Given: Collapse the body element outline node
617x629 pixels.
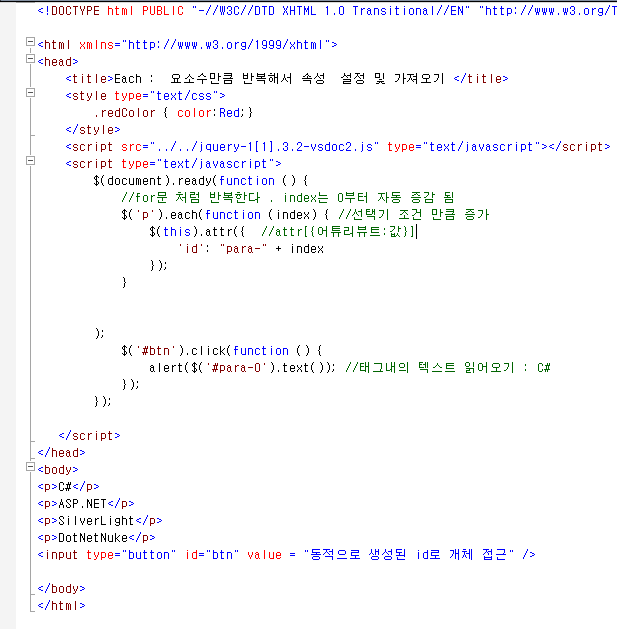Looking at the screenshot, I should [x=30, y=467].
